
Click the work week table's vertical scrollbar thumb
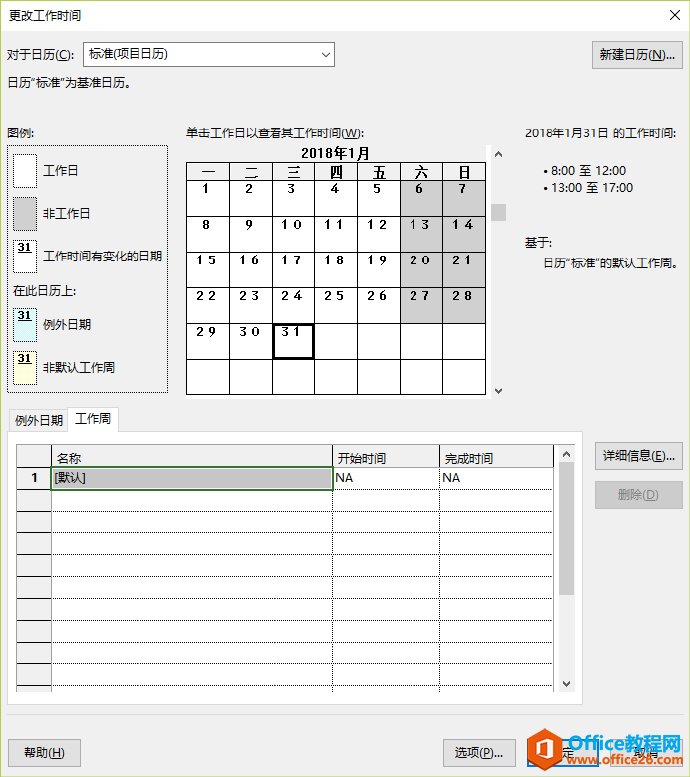567,528
